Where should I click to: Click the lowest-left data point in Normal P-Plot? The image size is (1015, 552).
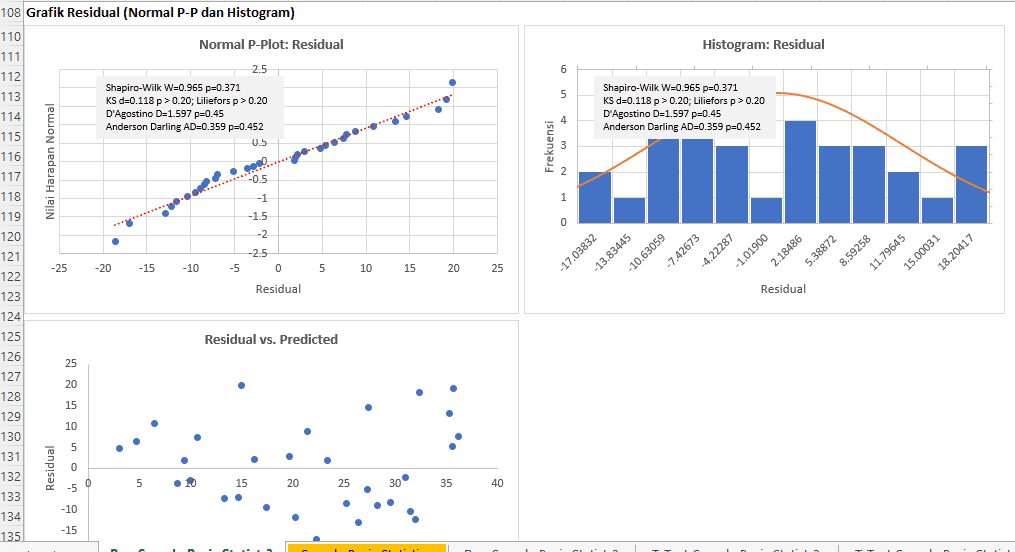[x=115, y=241]
